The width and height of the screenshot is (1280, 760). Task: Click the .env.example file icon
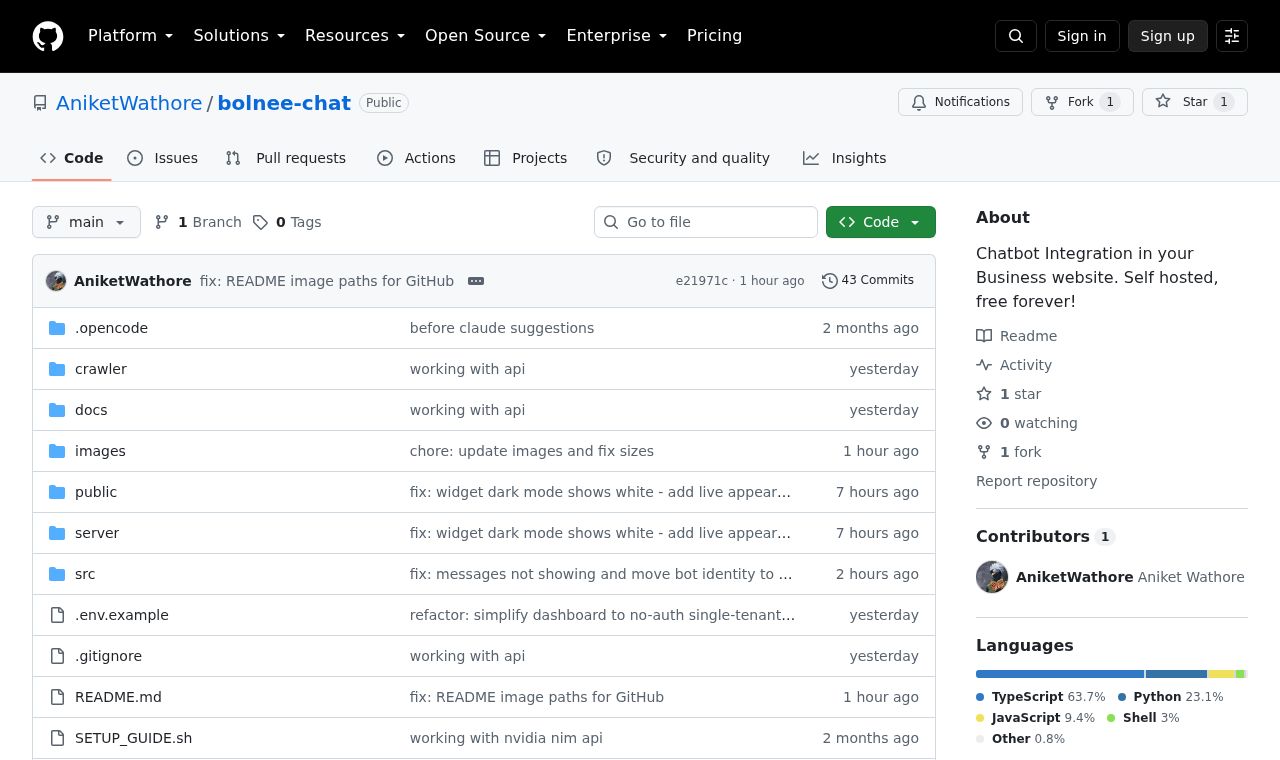(57, 615)
